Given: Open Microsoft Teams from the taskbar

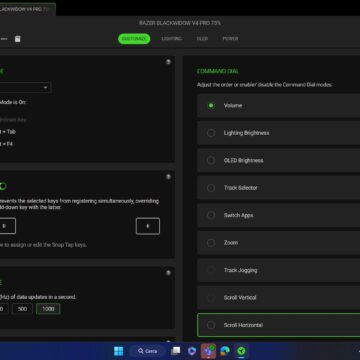Looking at the screenshot, I should click(x=208, y=351).
